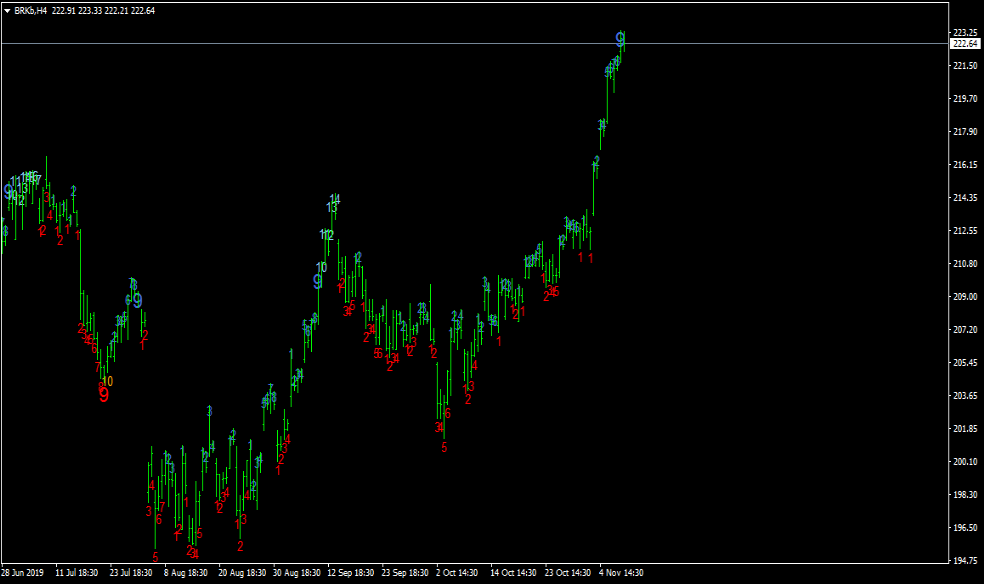
Task: Click the BRKb,H4 symbol label
Action: tap(31, 10)
